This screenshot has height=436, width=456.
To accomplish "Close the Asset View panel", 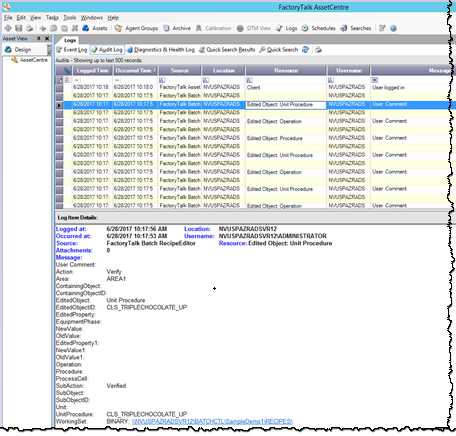I will [x=47, y=39].
